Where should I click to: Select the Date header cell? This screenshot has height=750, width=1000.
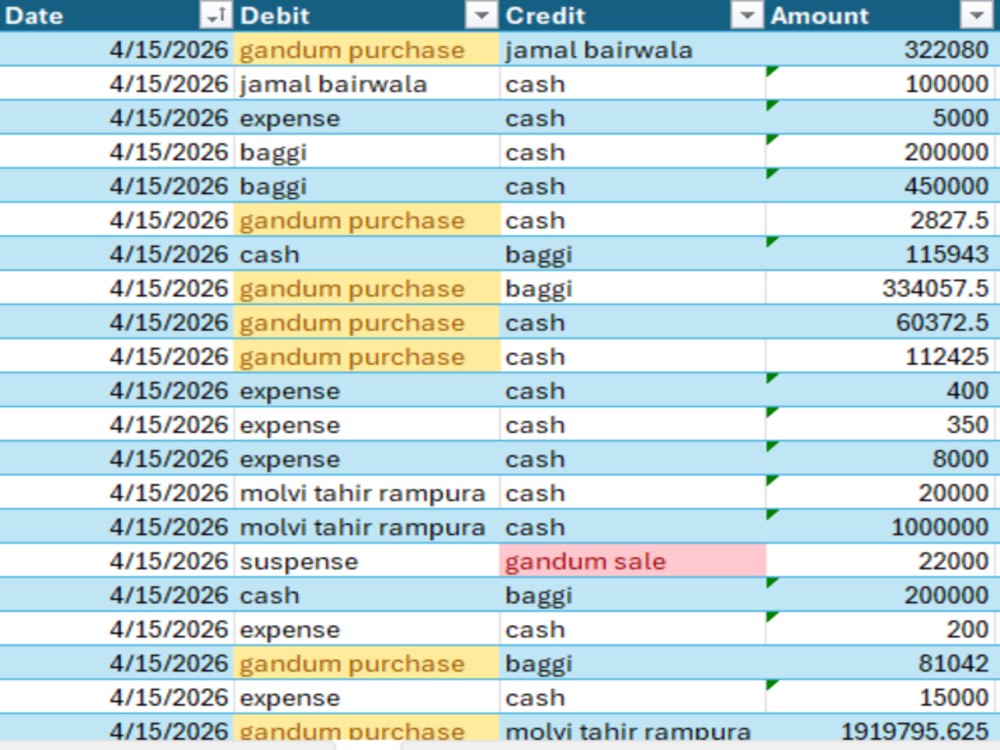point(116,15)
